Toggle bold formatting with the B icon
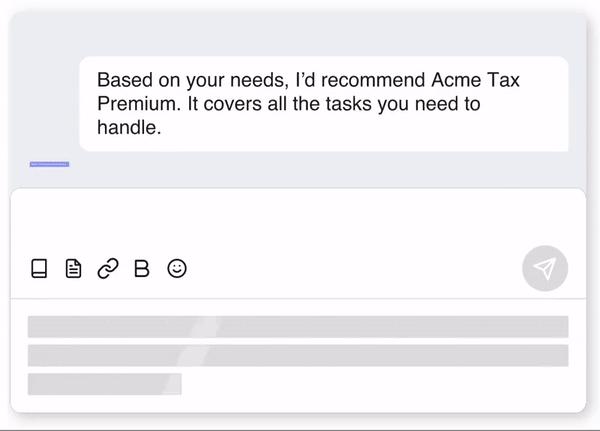The width and height of the screenshot is (600, 431). pyautogui.click(x=142, y=268)
